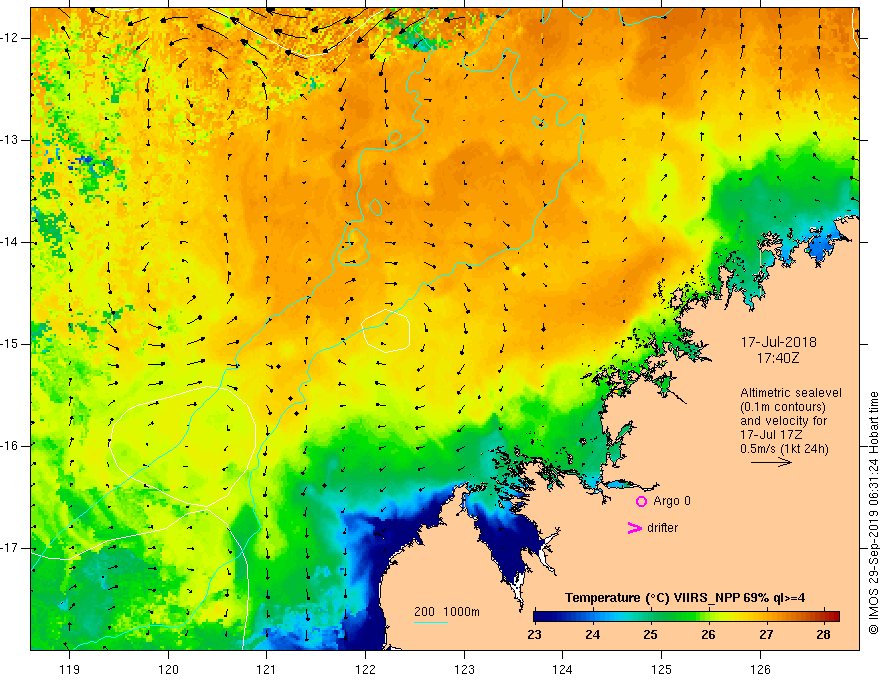Screen dimensions: 880x680
Task: Click the magenta Argo 0 circle marker
Action: 641,501
